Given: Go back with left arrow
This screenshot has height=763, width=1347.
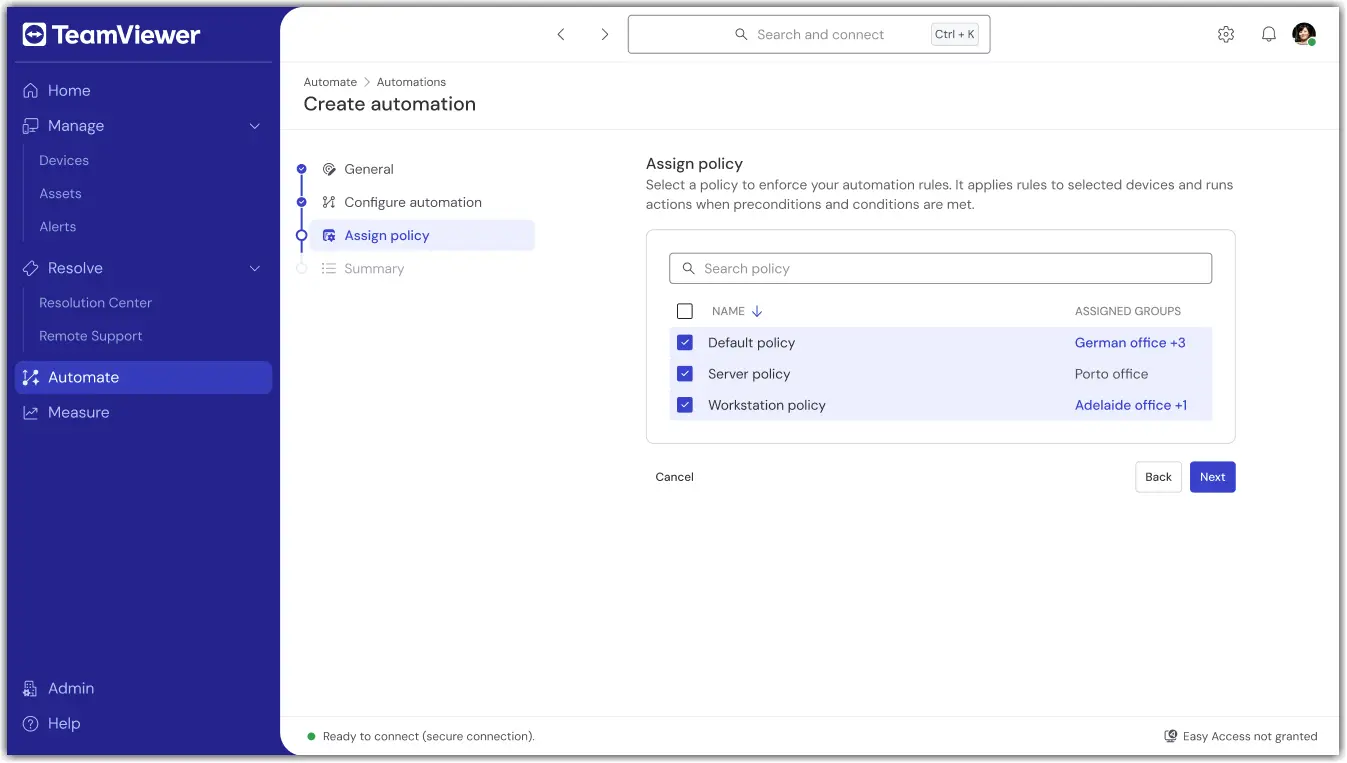Looking at the screenshot, I should (561, 34).
